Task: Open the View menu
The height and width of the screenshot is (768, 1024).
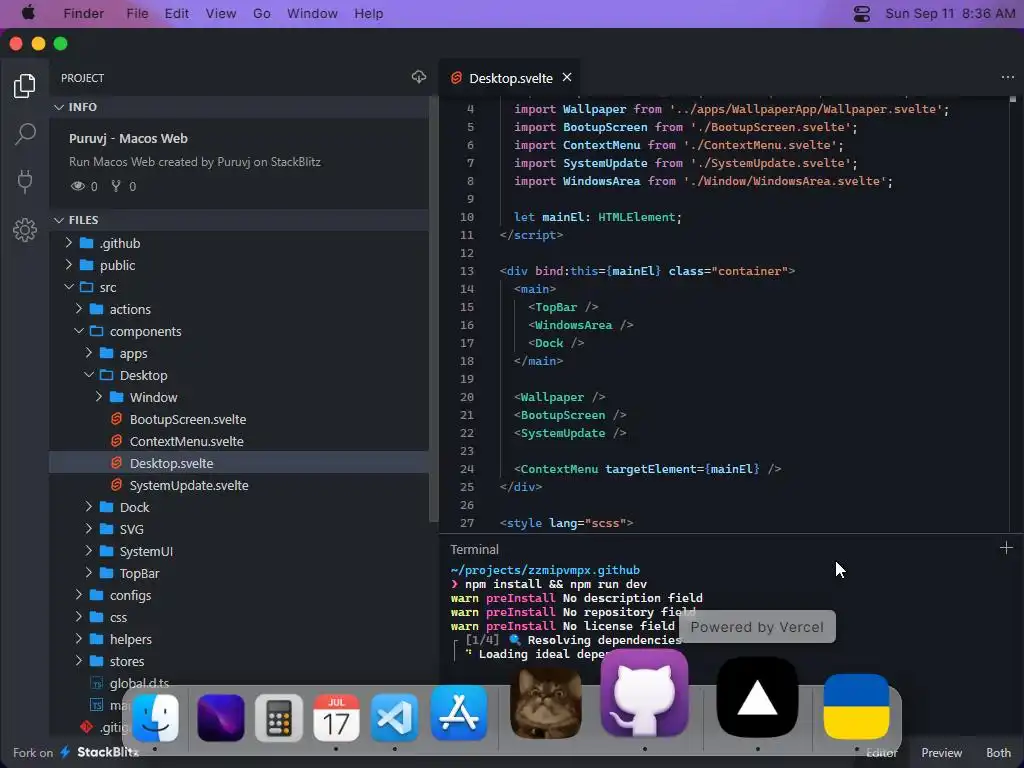Action: click(221, 14)
